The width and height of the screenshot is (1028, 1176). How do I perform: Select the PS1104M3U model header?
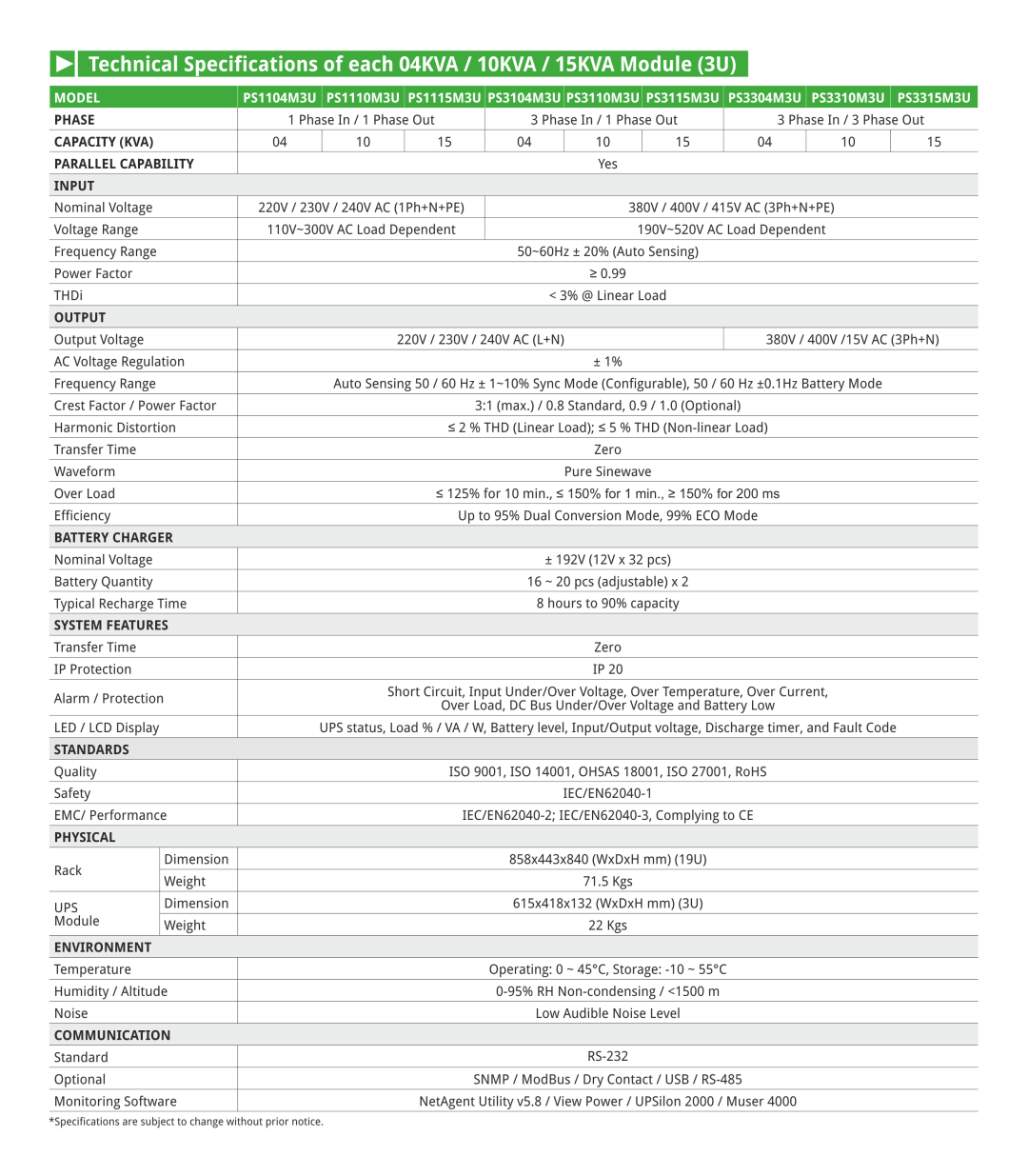[279, 98]
